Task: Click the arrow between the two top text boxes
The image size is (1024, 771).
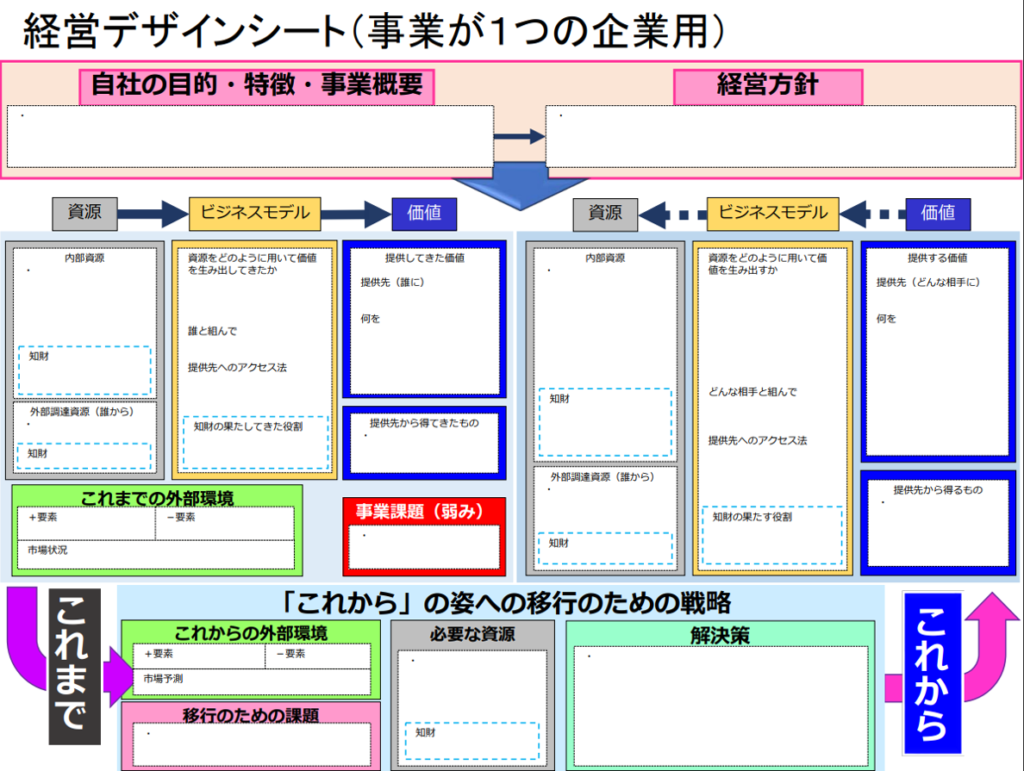Action: pos(519,137)
